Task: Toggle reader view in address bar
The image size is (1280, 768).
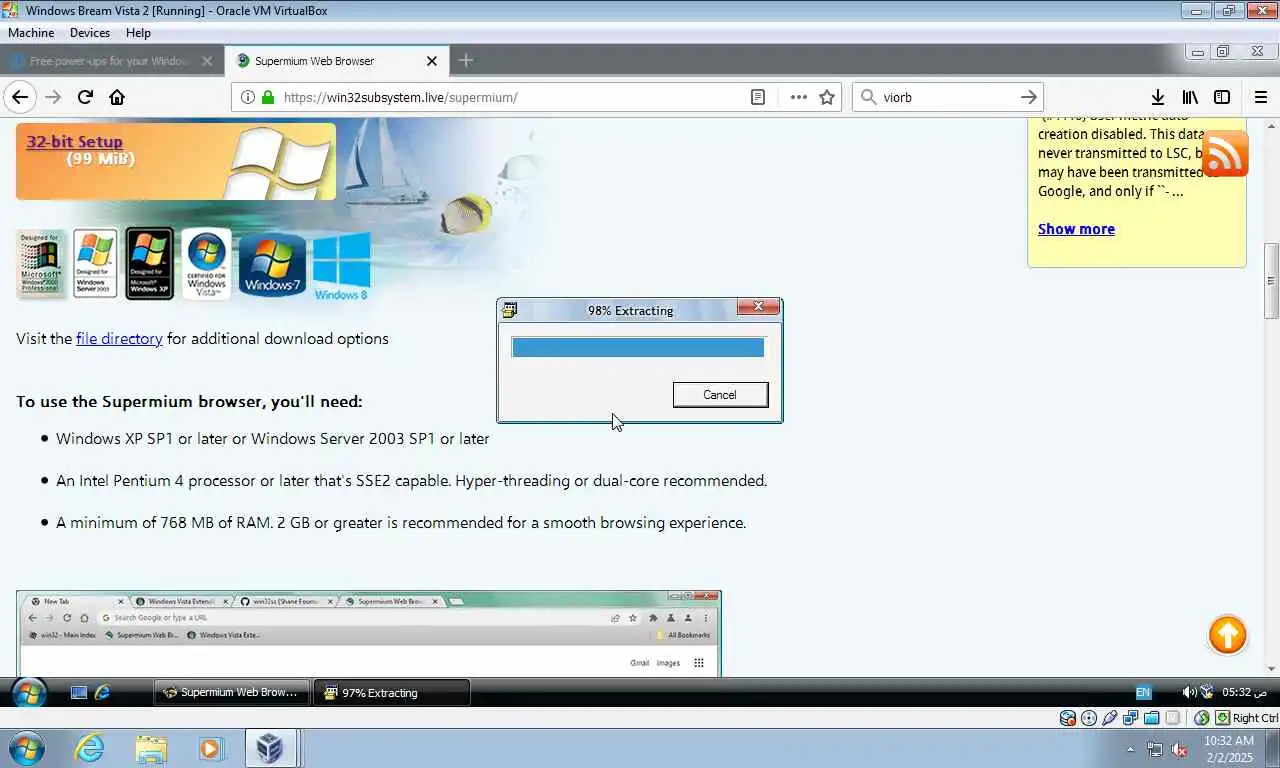Action: pos(758,97)
